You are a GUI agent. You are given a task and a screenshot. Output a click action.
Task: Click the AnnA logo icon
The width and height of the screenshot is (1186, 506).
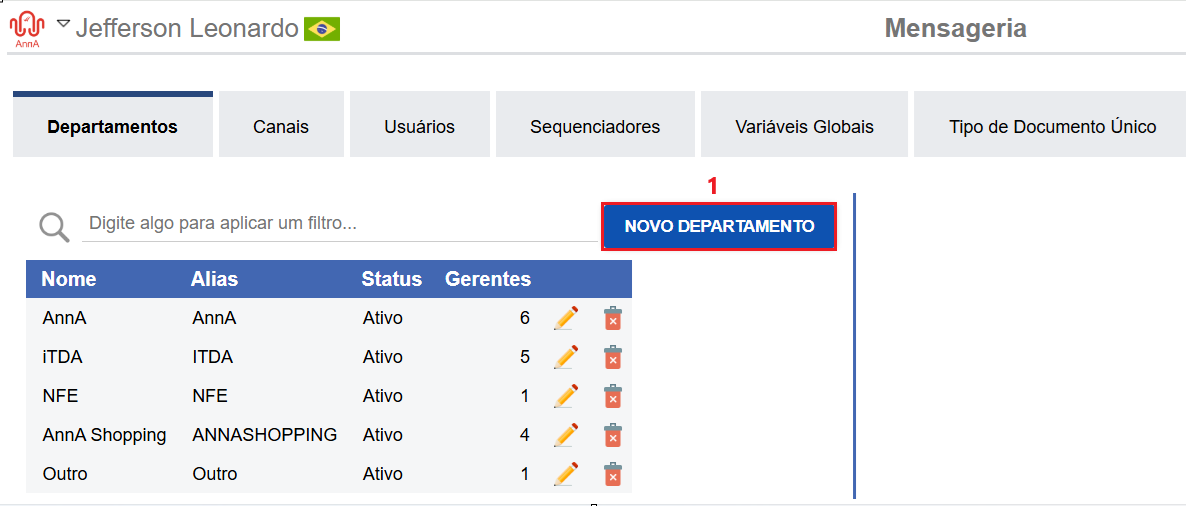point(27,29)
